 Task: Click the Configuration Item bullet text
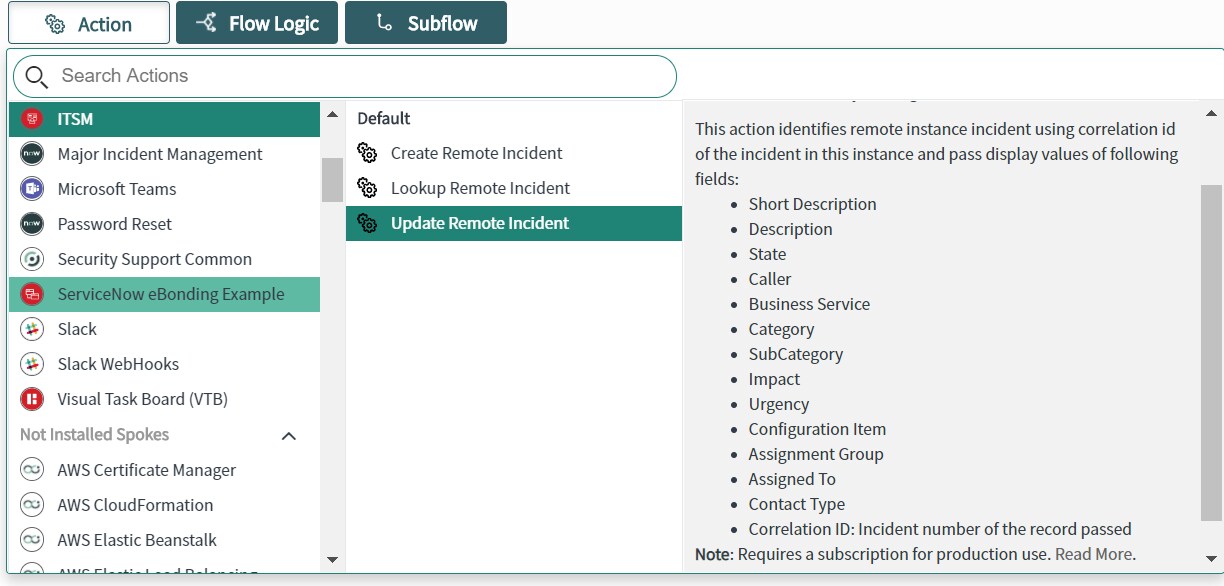point(817,429)
